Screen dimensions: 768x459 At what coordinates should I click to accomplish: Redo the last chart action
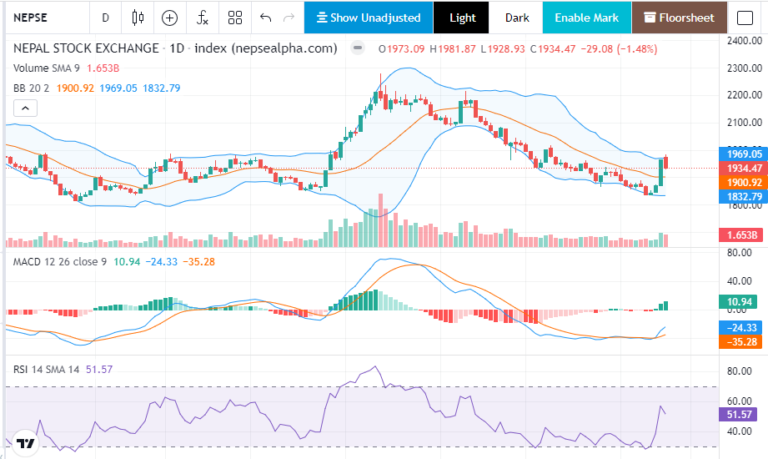(289, 18)
